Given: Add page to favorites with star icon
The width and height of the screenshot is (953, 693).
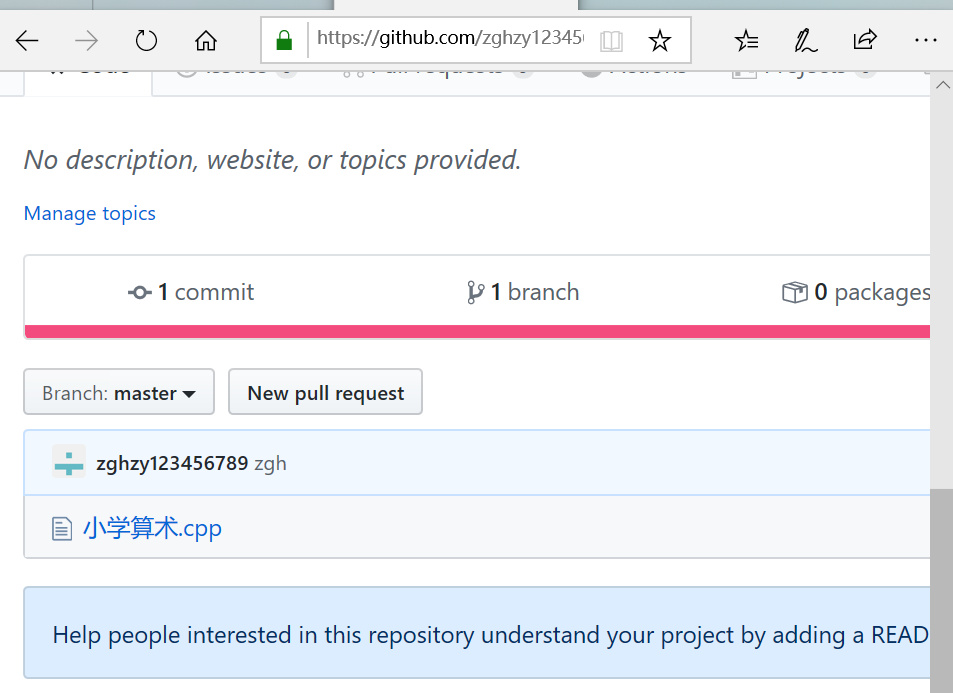Looking at the screenshot, I should click(x=659, y=41).
